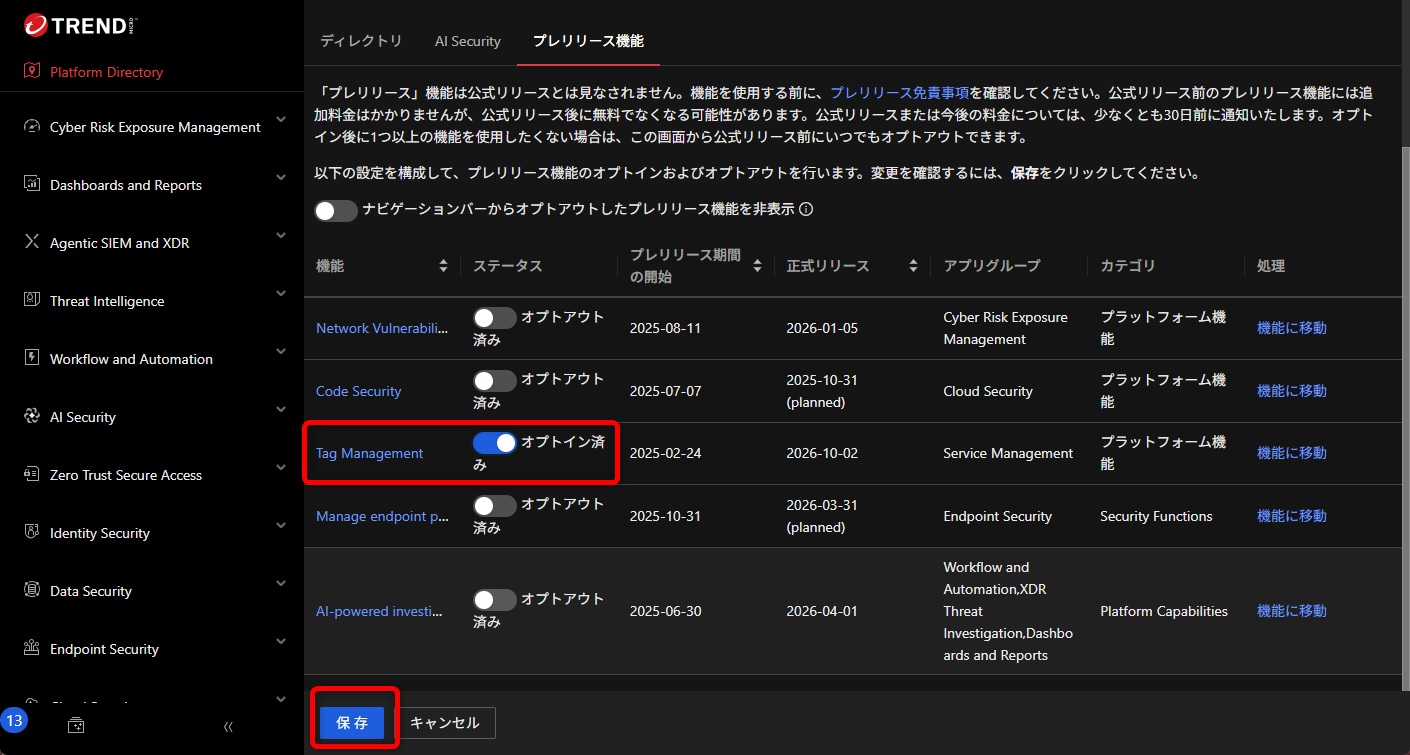Click the AI Security sidebar icon
1410x755 pixels.
click(29, 417)
